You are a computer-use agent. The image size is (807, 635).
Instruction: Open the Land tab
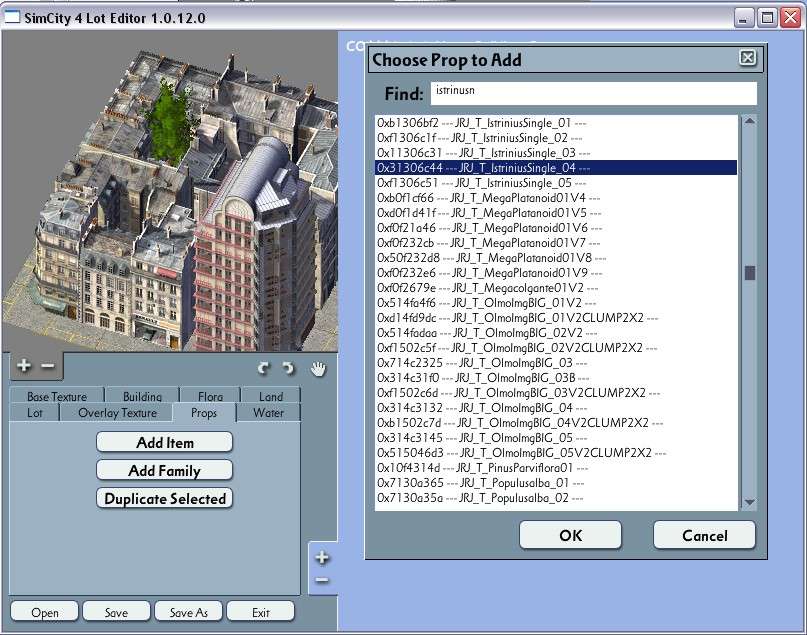271,396
